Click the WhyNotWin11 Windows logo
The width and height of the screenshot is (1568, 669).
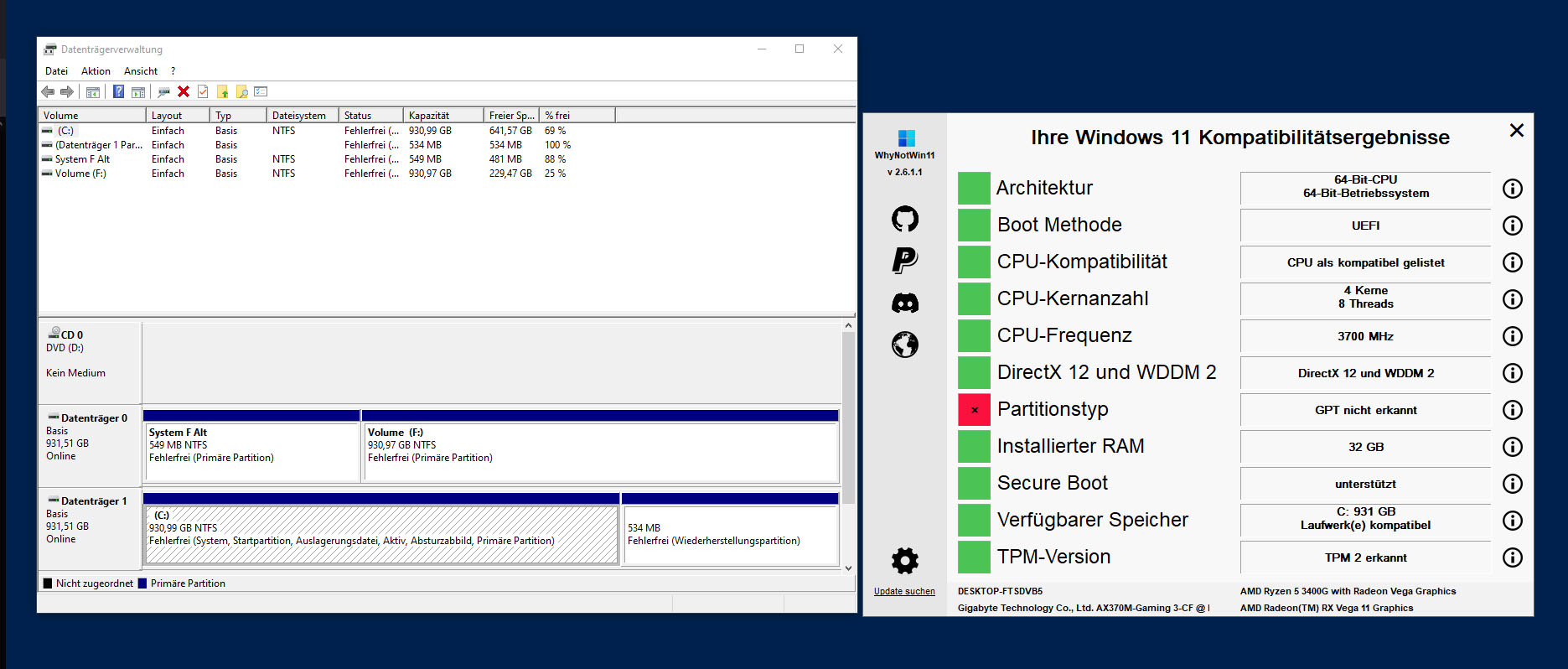[906, 138]
